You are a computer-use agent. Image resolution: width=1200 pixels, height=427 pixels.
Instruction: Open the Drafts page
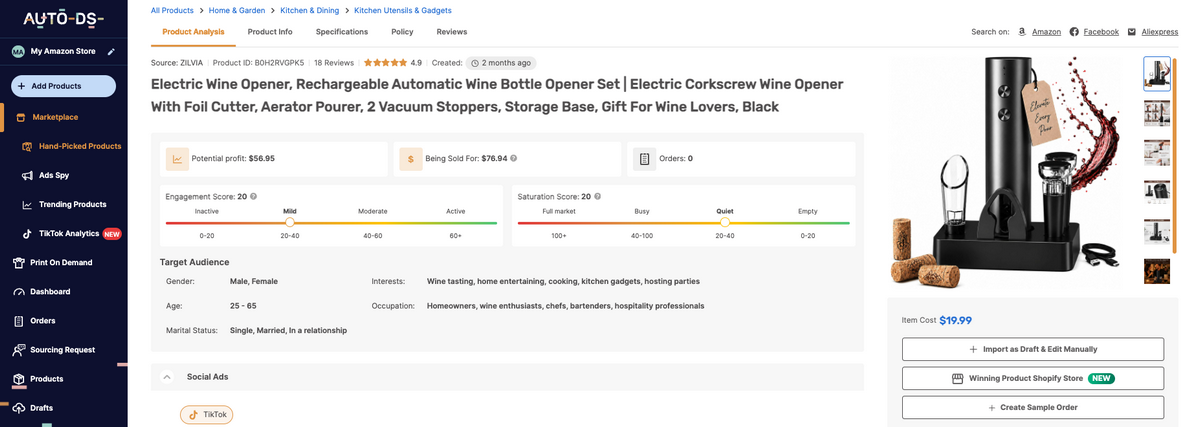click(41, 408)
